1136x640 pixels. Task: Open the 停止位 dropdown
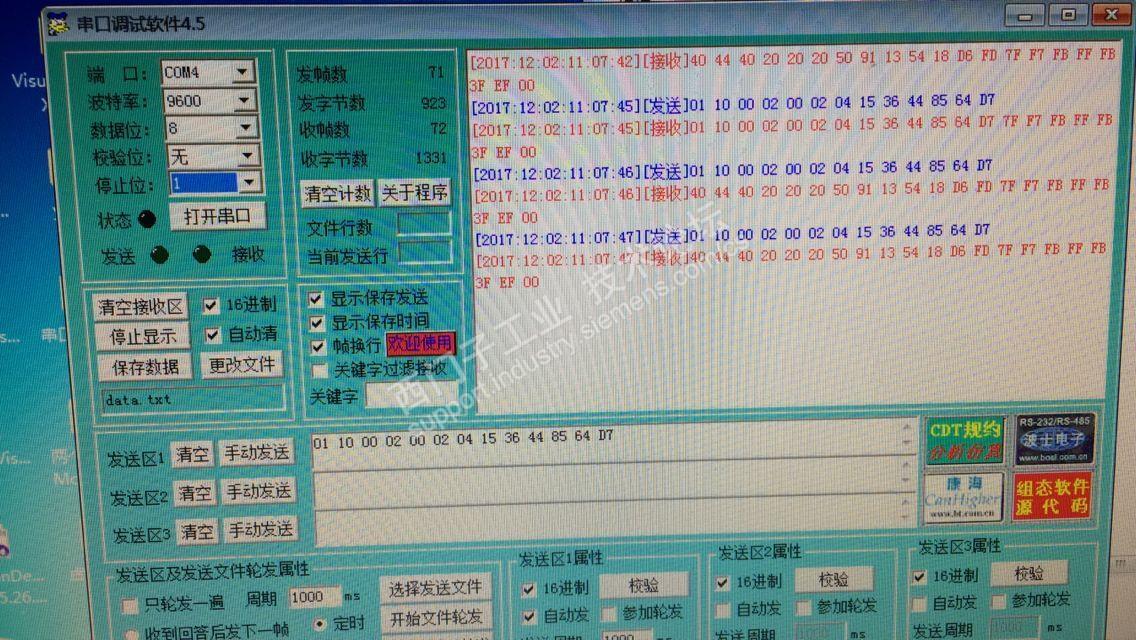[249, 183]
